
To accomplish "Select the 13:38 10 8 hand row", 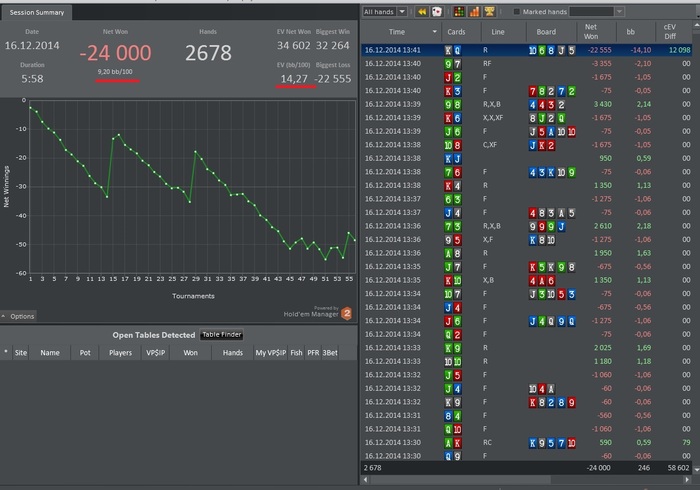I will 527,145.
